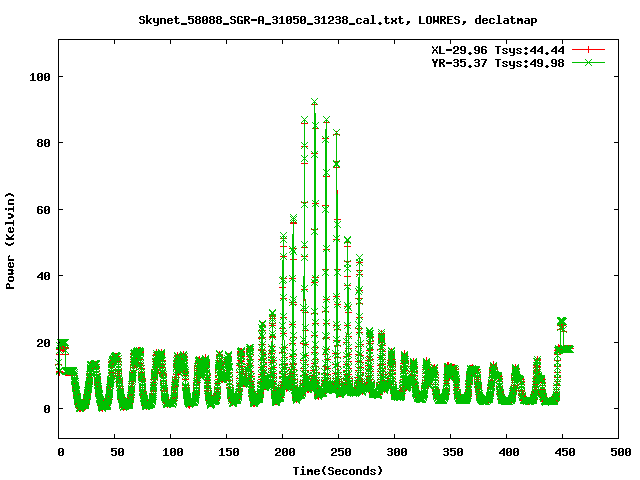Click the Time(Seconds) x-axis label
Screen dimensions: 640x480
click(x=338, y=471)
